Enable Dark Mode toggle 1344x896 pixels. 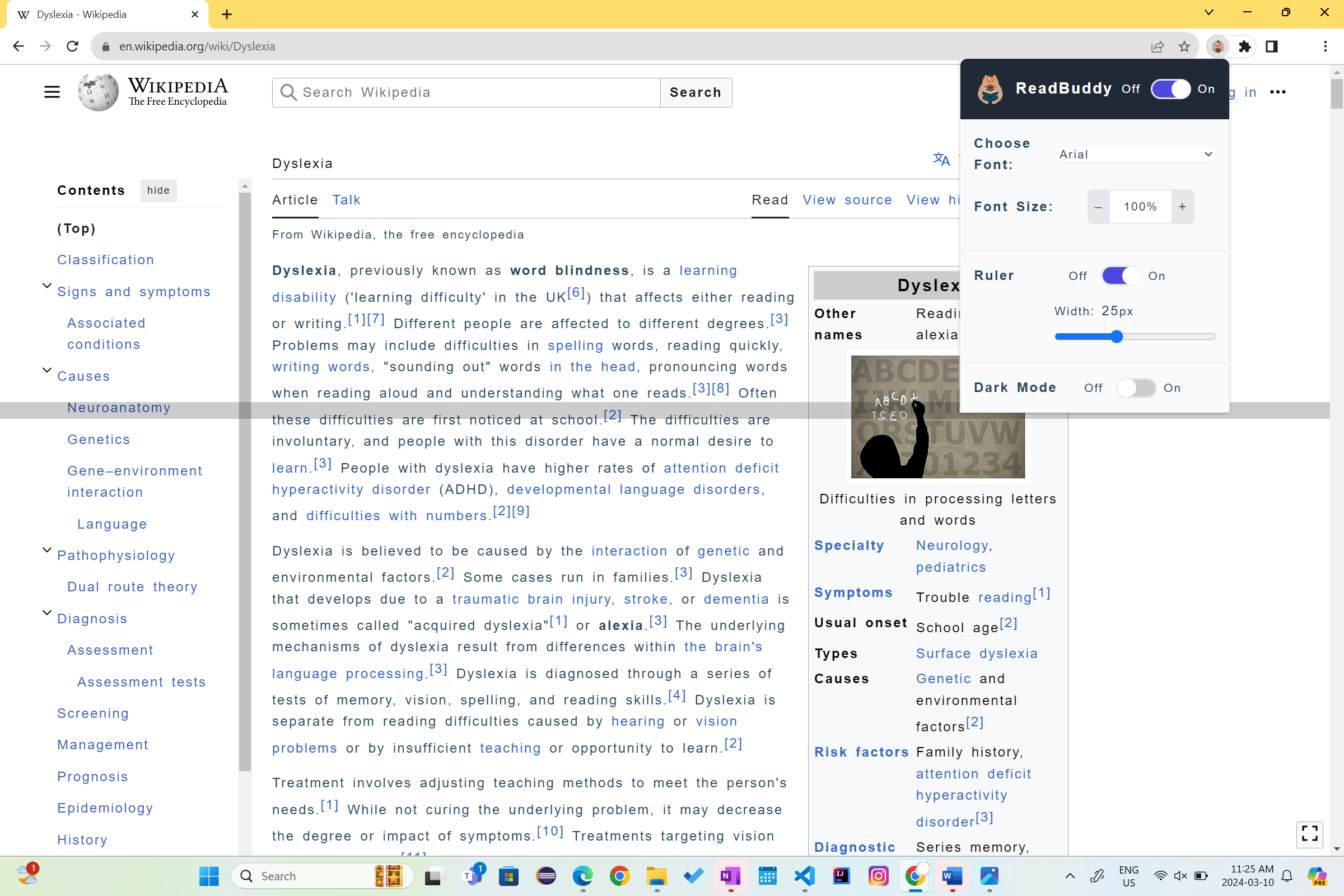point(1136,388)
